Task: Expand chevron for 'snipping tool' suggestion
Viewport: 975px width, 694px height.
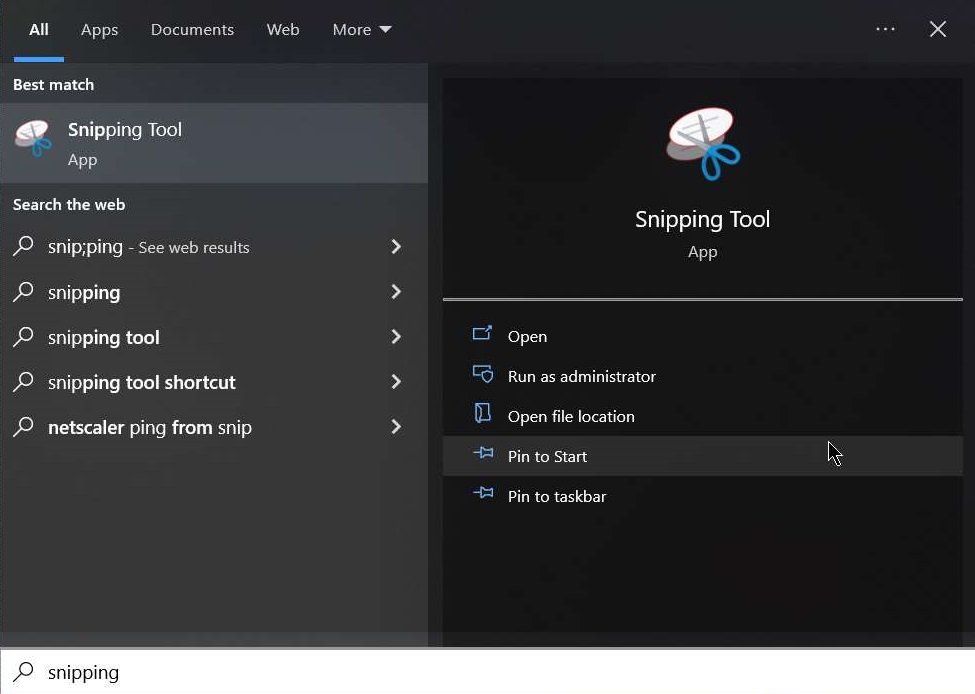Action: [x=396, y=337]
